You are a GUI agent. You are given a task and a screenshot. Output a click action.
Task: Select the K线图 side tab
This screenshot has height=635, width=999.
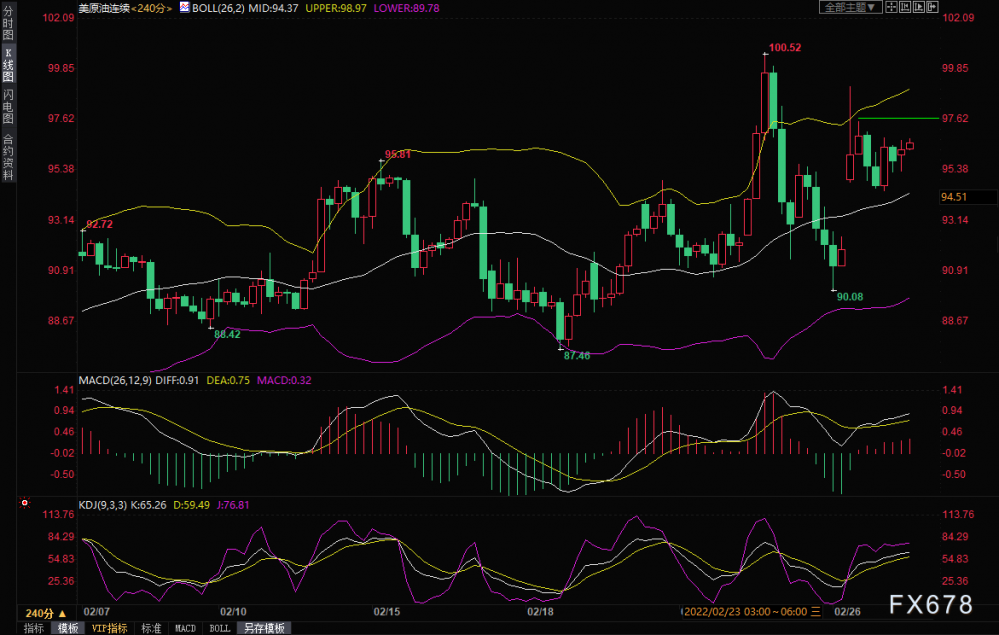(8, 64)
